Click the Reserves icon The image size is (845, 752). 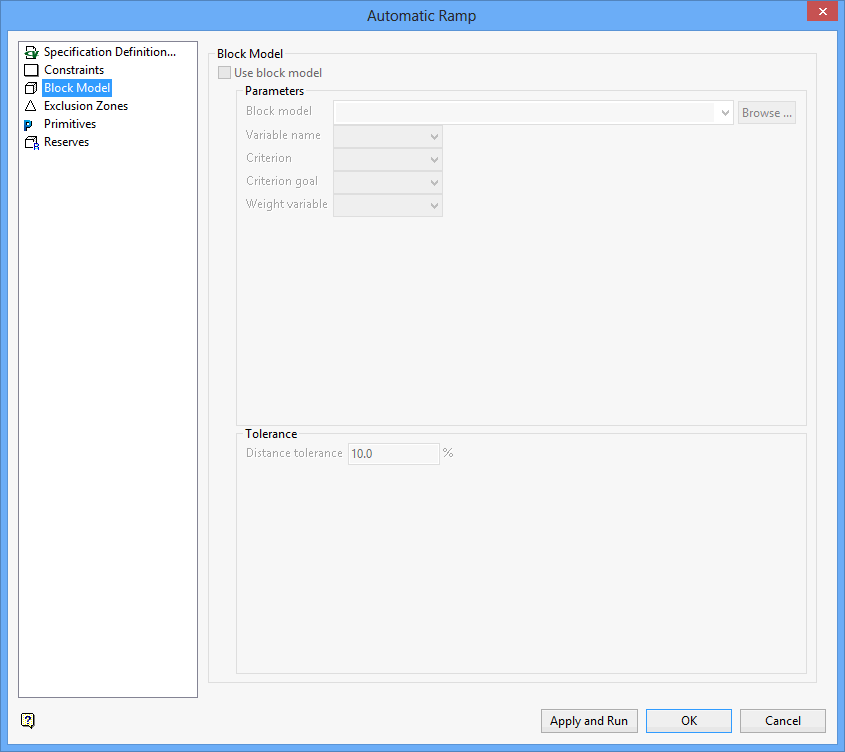(32, 143)
